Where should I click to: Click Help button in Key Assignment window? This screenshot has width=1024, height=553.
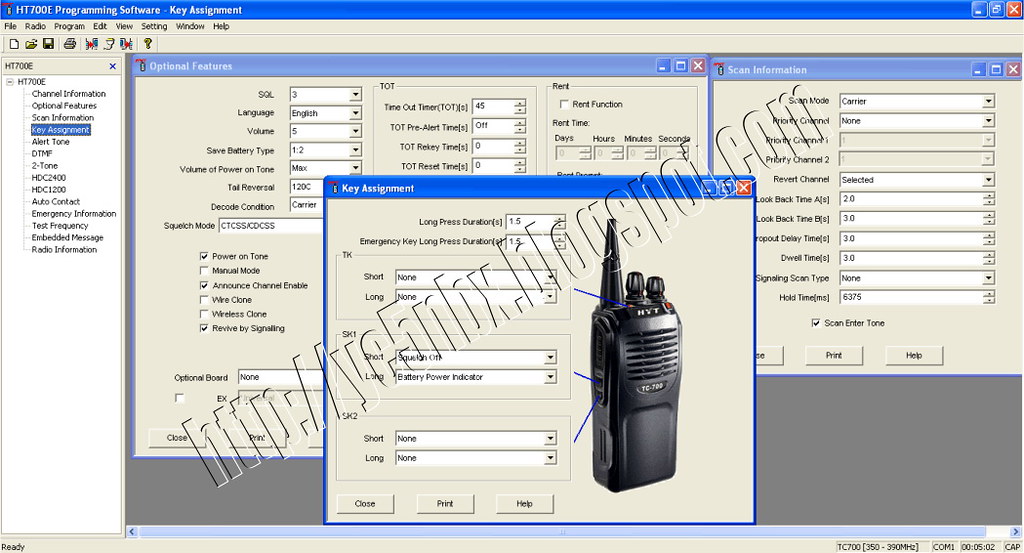[524, 503]
